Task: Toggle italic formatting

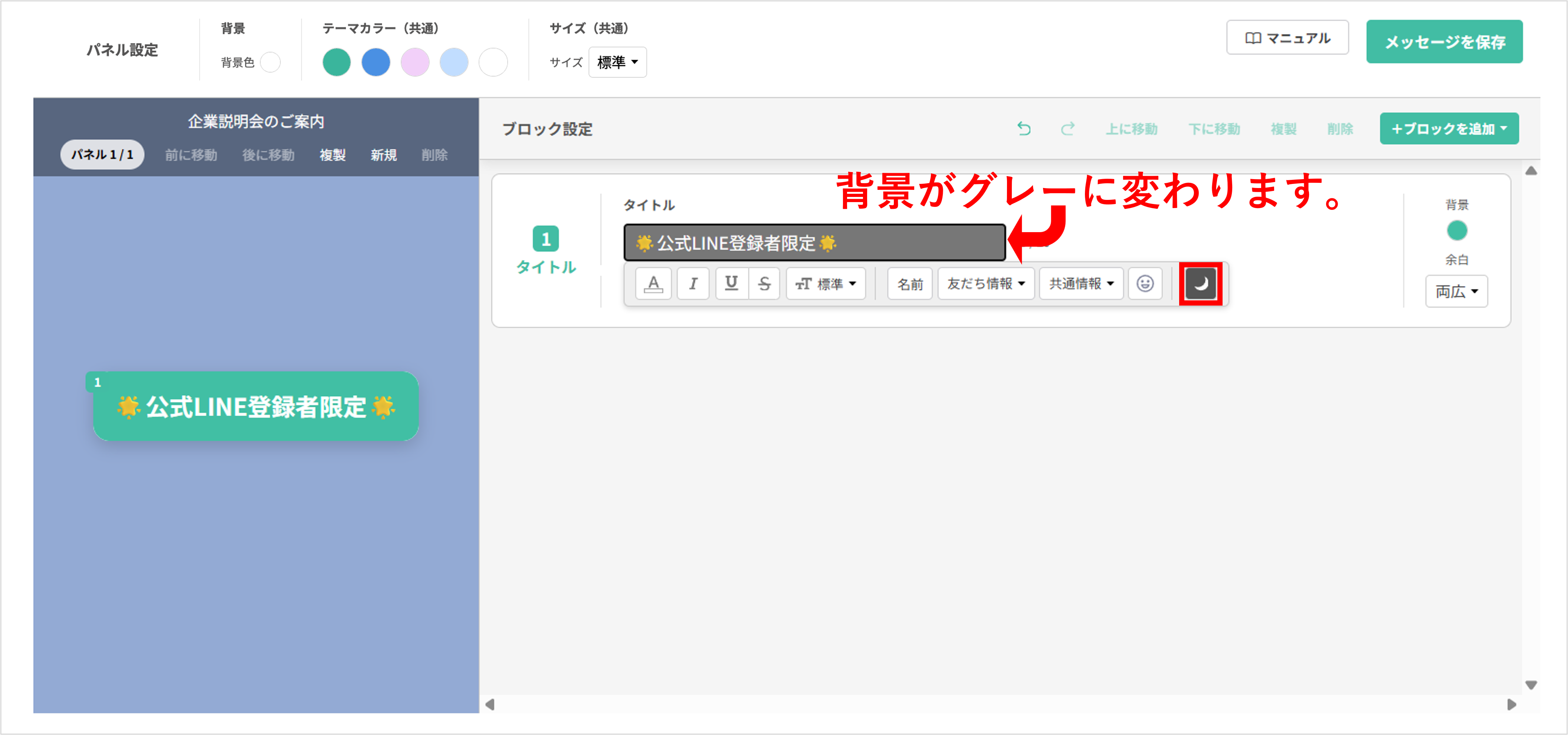Action: pos(693,284)
